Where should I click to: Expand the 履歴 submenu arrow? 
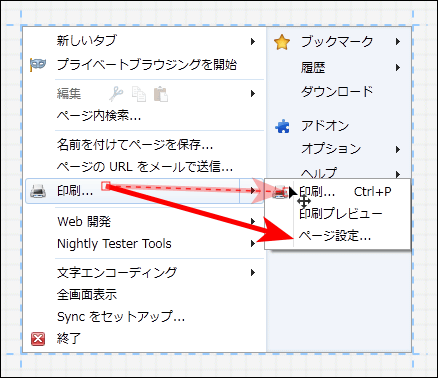tap(398, 68)
